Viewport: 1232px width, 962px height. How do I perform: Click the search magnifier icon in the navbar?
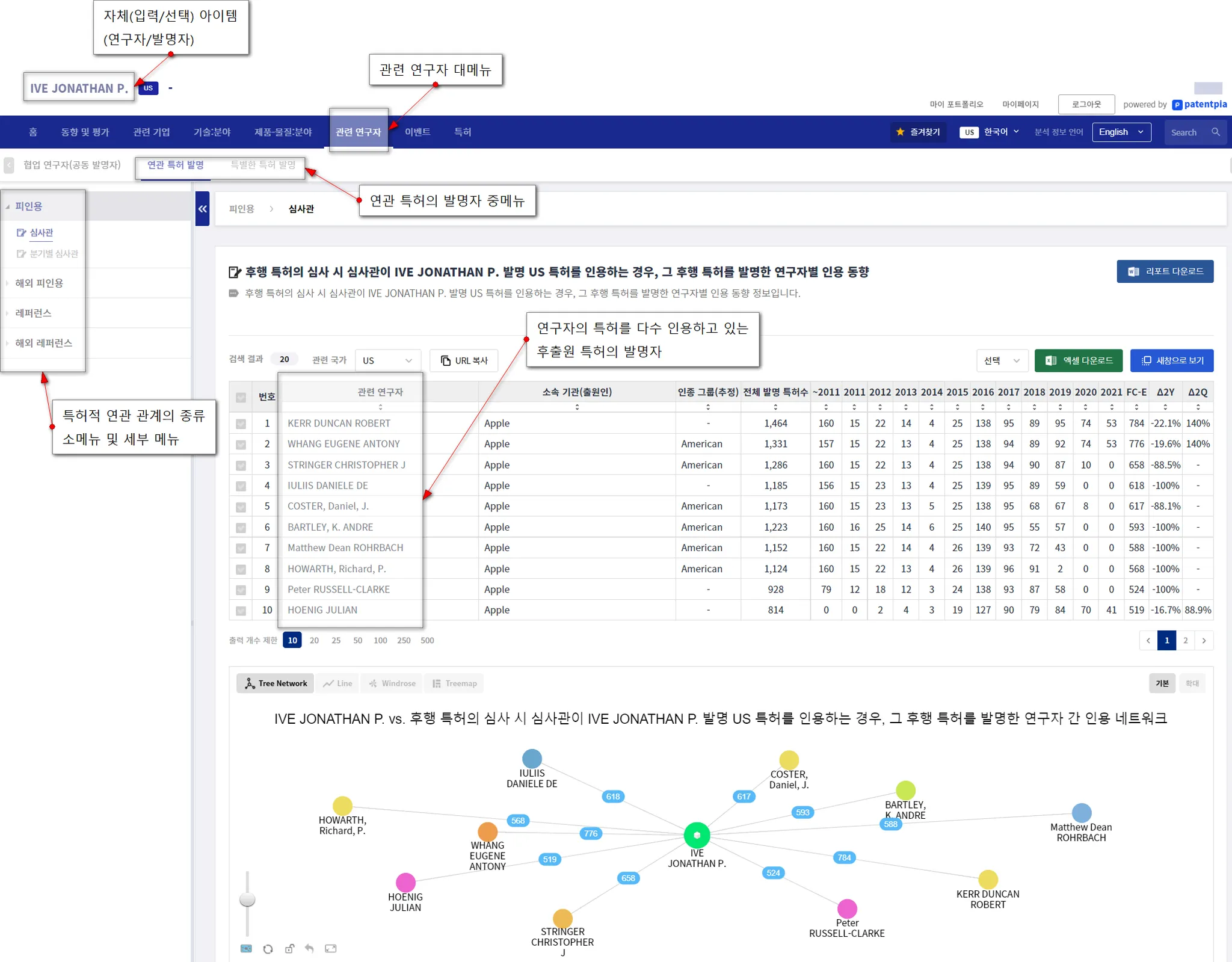(1216, 132)
